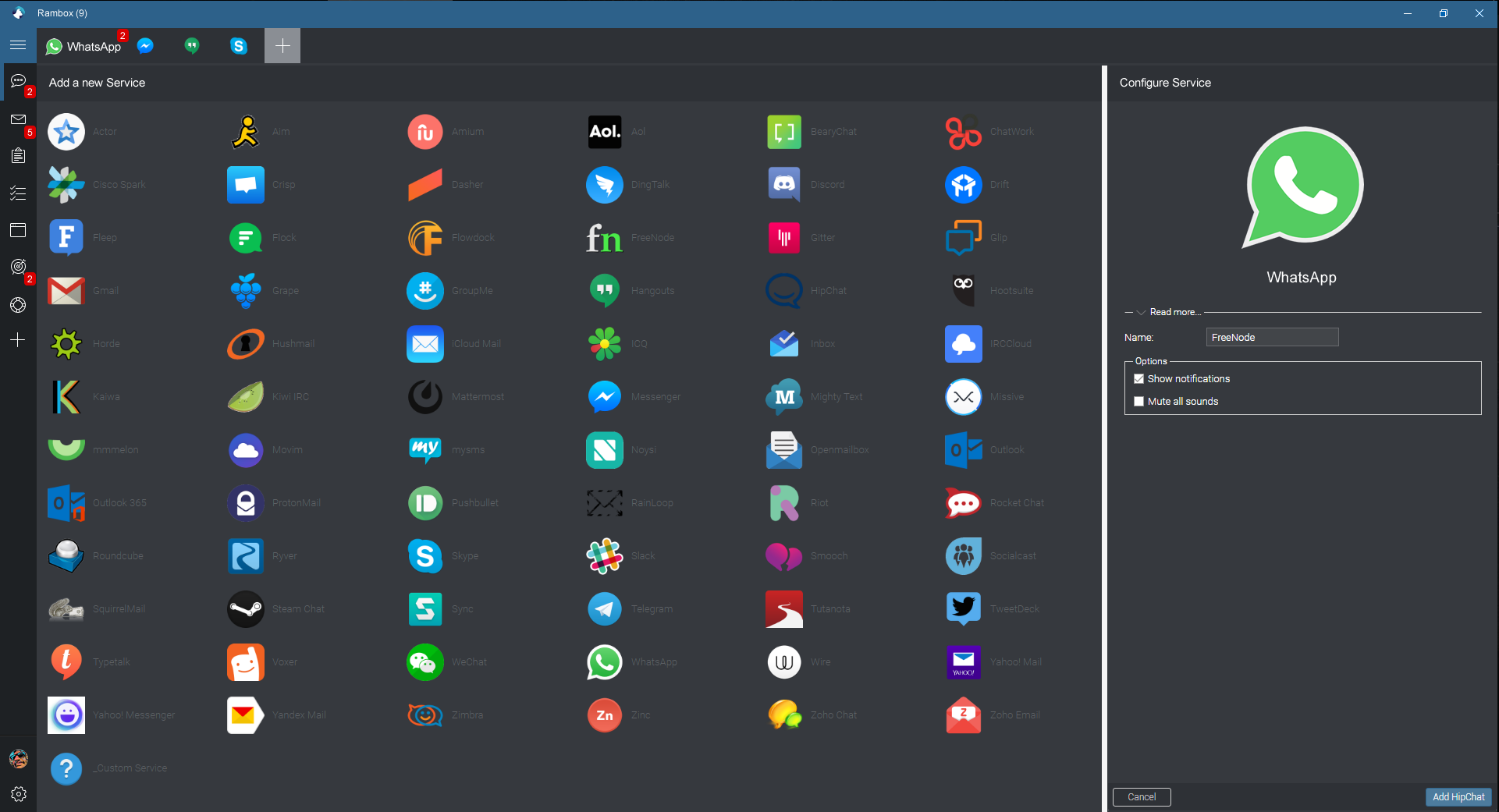Pick the Telegram service icon
Image resolution: width=1499 pixels, height=812 pixels.
tap(605, 609)
